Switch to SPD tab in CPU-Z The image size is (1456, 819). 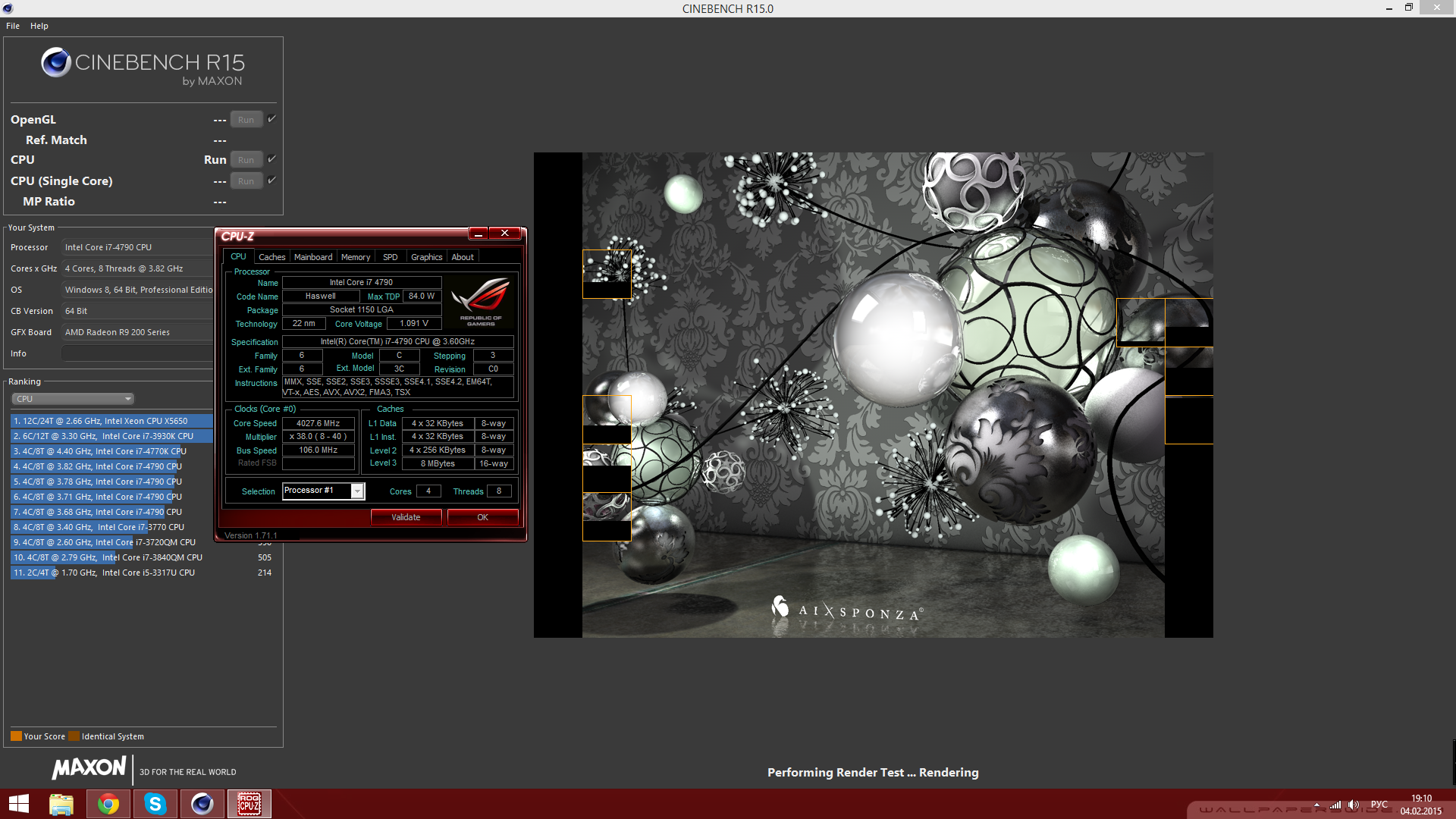pos(391,257)
